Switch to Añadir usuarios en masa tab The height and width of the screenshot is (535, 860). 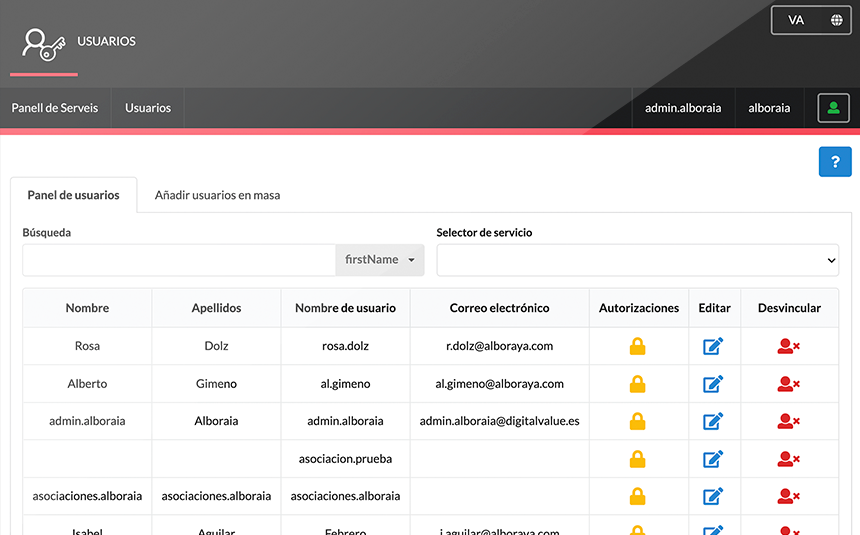(217, 195)
